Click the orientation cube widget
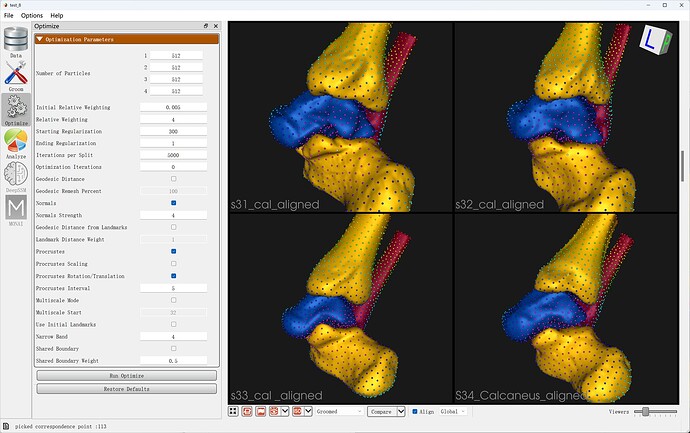The width and height of the screenshot is (690, 433). (x=655, y=40)
